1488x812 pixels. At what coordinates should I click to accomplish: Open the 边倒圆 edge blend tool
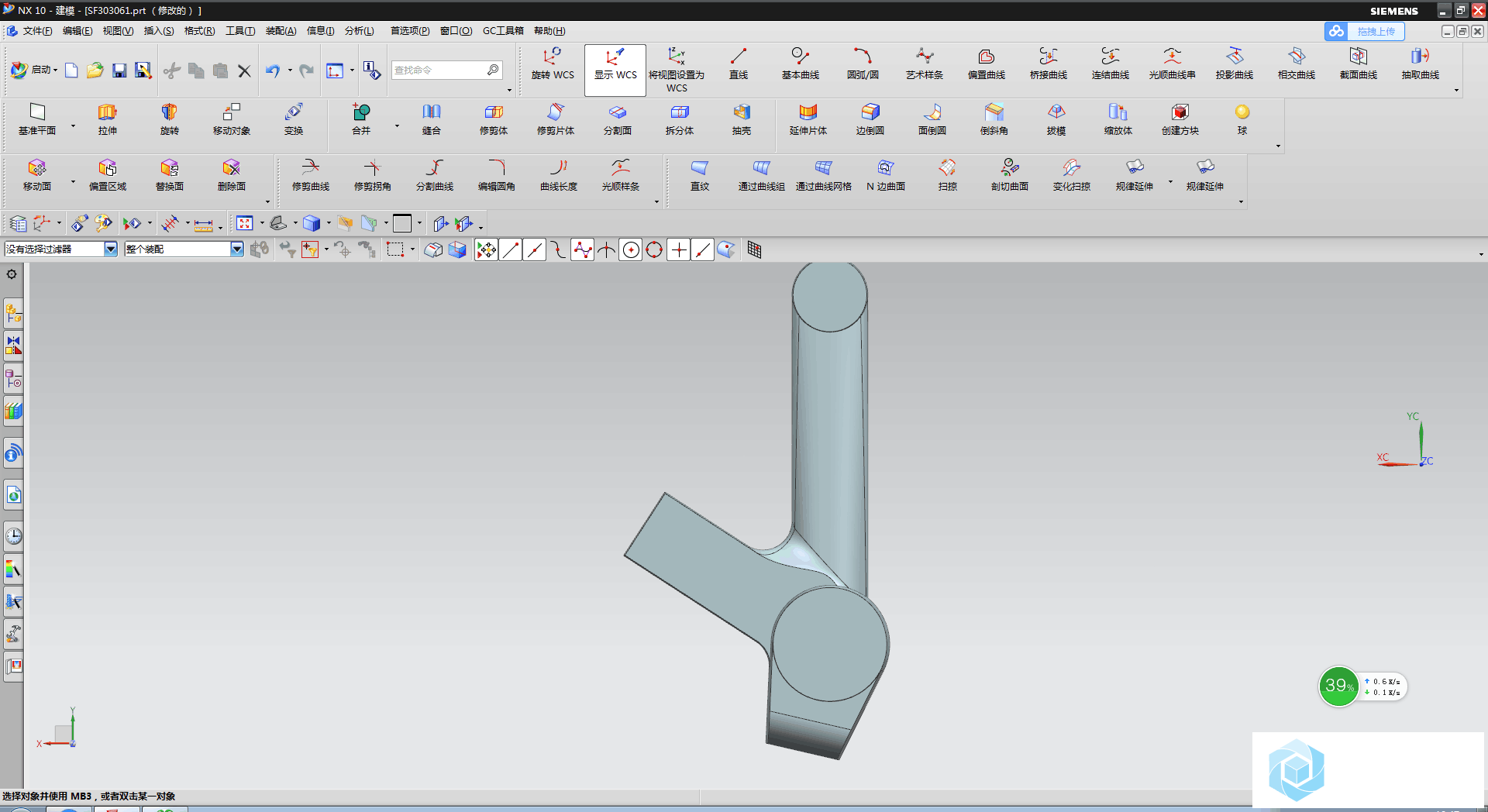click(870, 120)
